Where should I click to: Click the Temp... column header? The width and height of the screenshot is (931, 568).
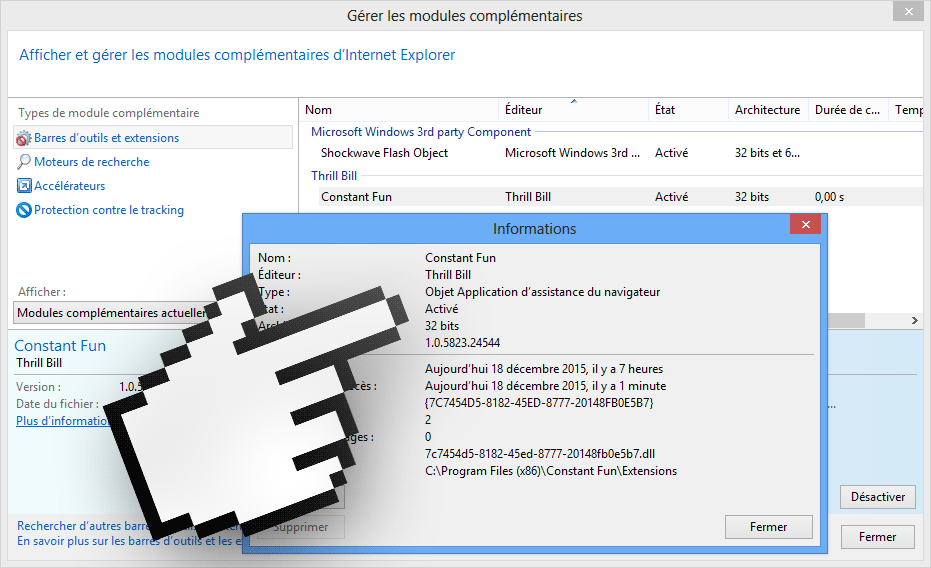pyautogui.click(x=908, y=110)
